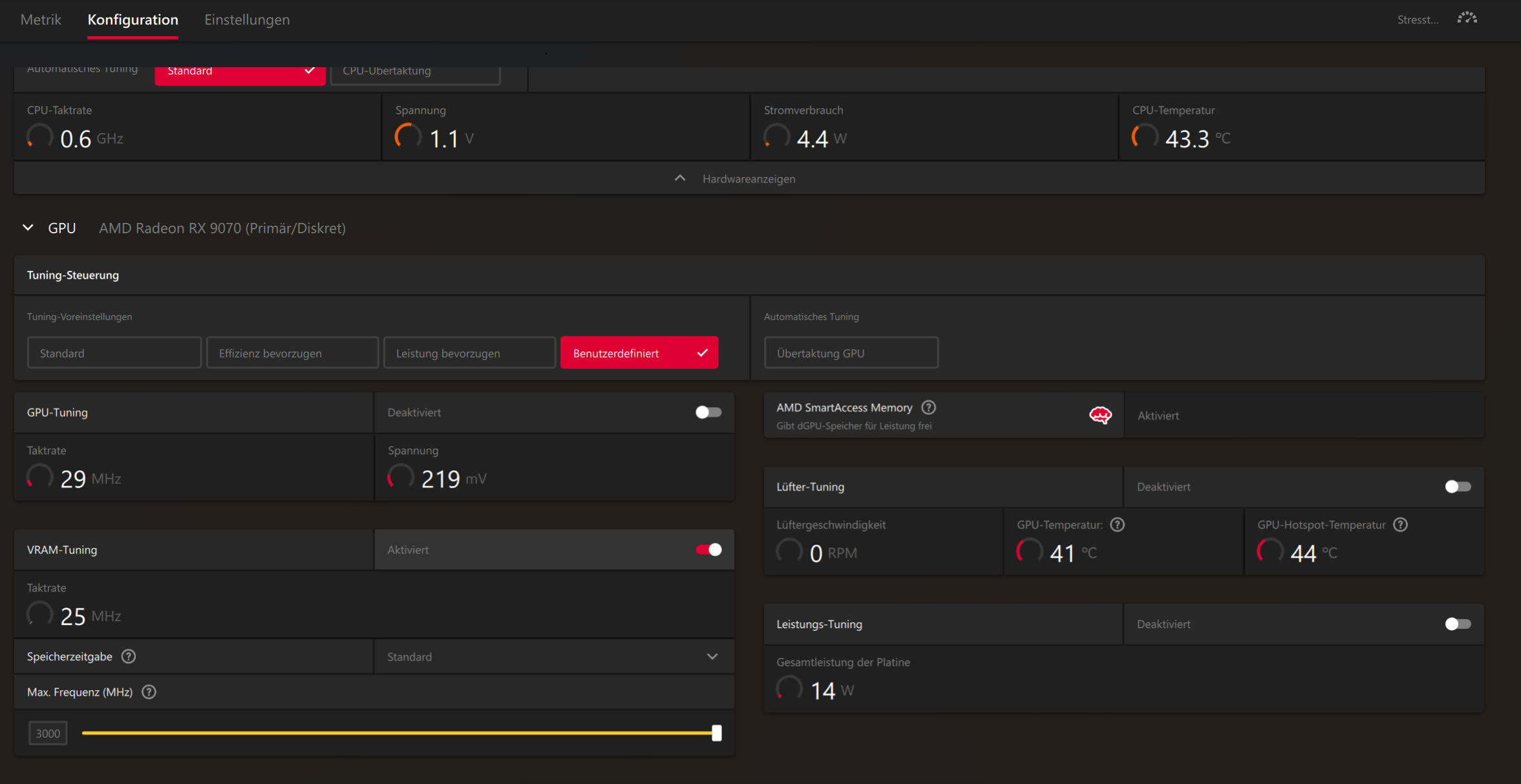Disable the VRAM-Tuning toggle
Viewport: 1521px width, 784px height.
tap(708, 550)
